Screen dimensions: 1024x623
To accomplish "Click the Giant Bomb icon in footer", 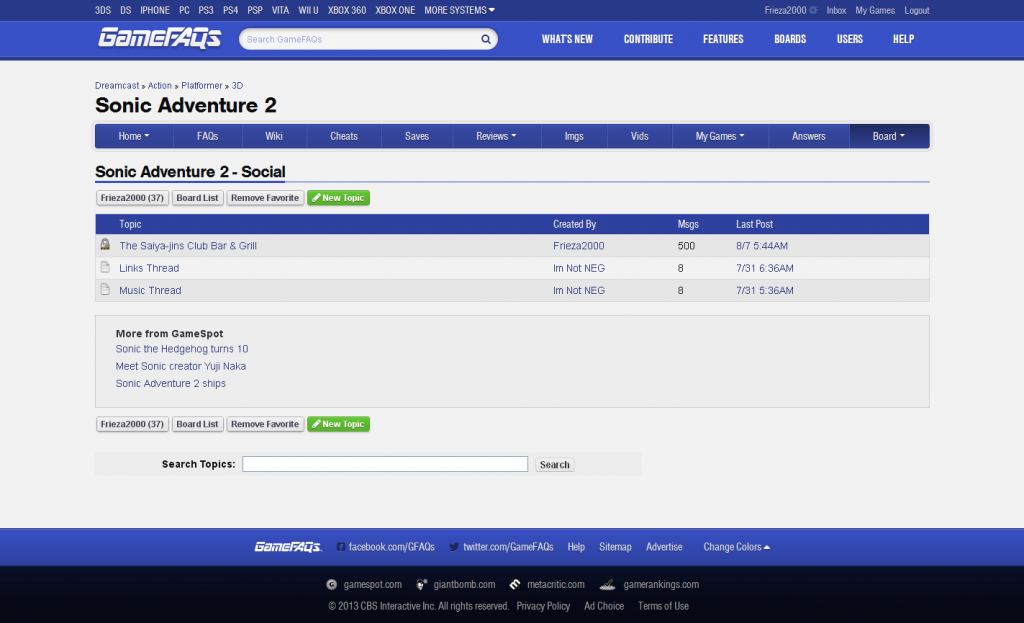I will click(422, 584).
